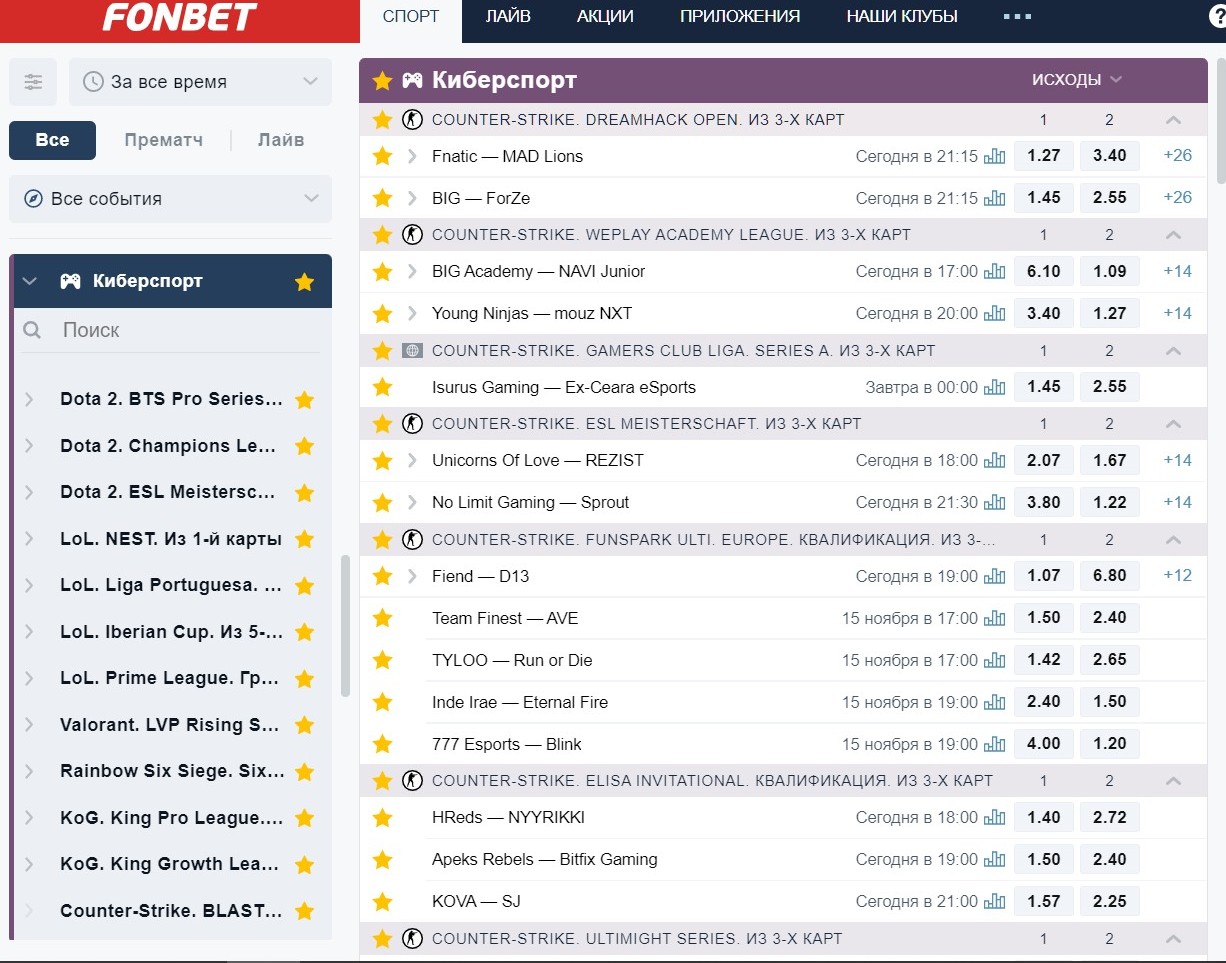Screen dimensions: 1226x963
Task: Open ПРИЛОЖЕНИЯ menu item
Action: pos(740,17)
